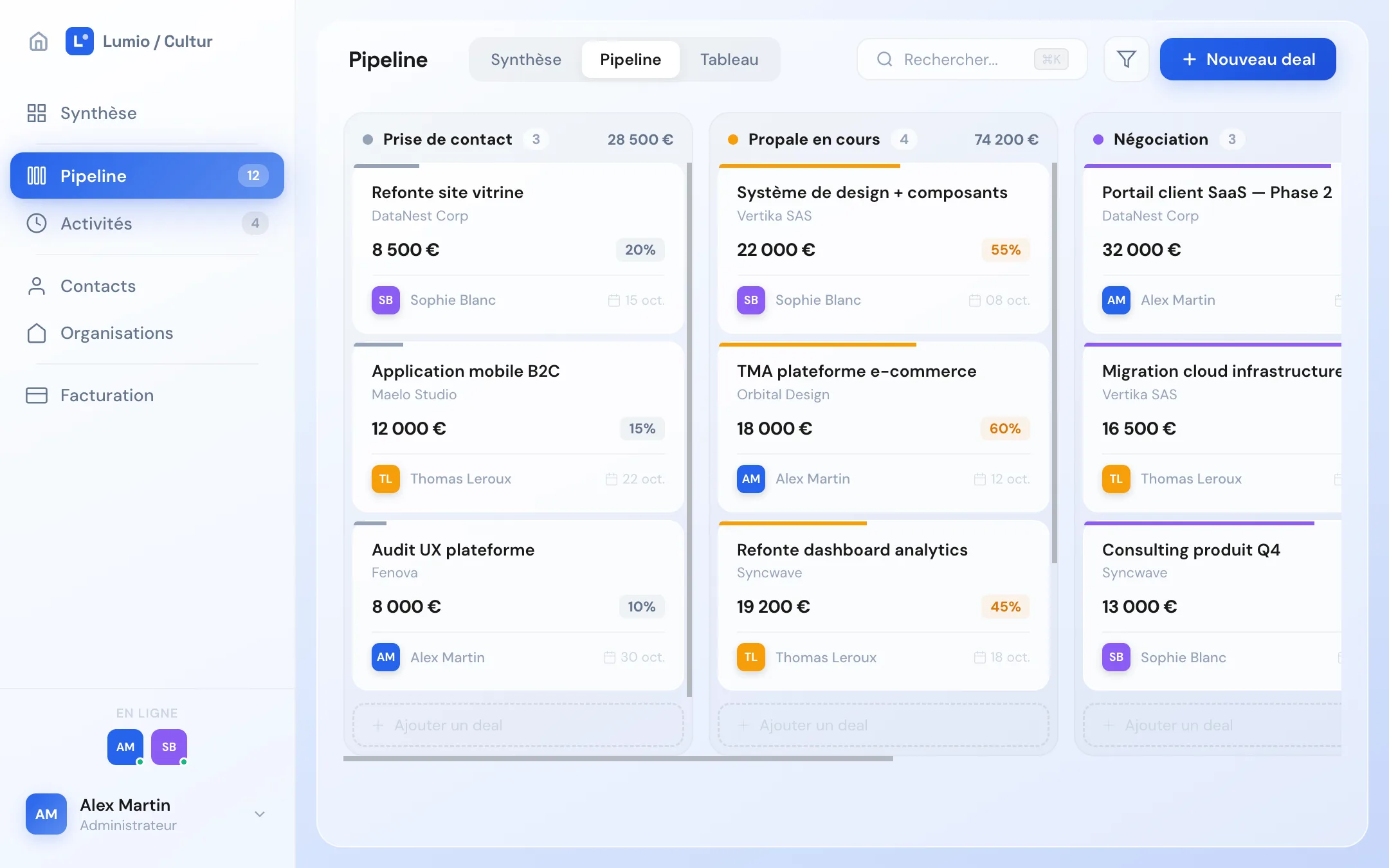Click the 74 200 € column total
The image size is (1389, 868).
pyautogui.click(x=1006, y=140)
